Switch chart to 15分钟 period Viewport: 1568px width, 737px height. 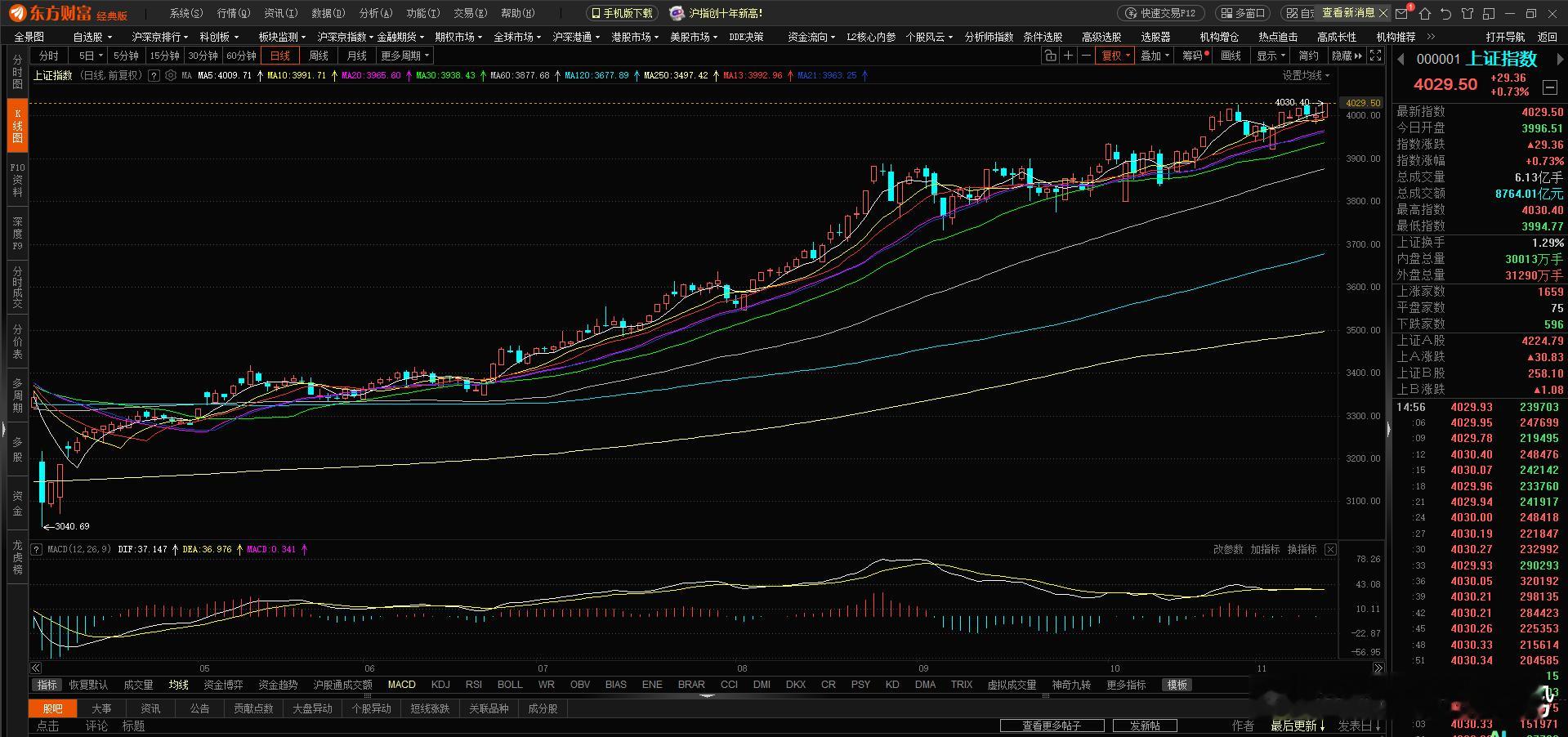coord(164,56)
